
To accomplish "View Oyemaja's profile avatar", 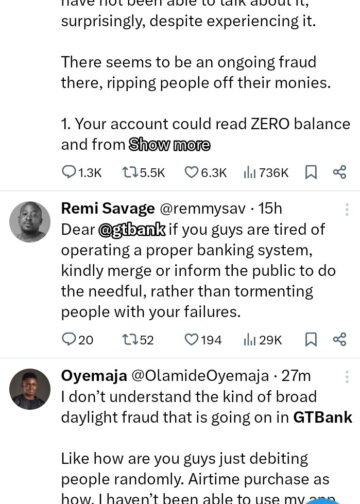I will click(x=30, y=389).
